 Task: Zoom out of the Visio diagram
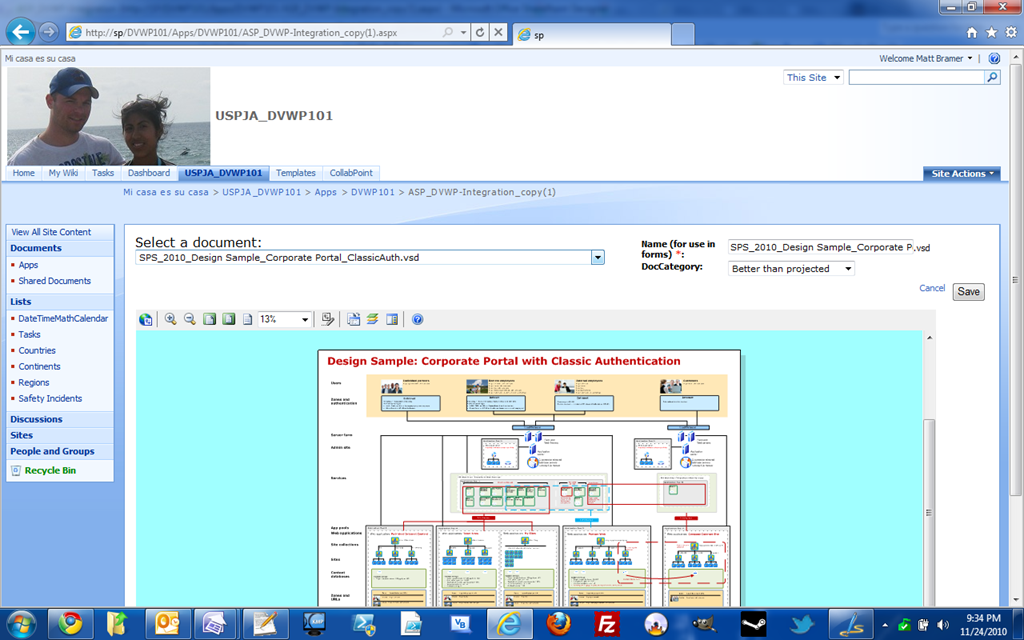point(190,319)
